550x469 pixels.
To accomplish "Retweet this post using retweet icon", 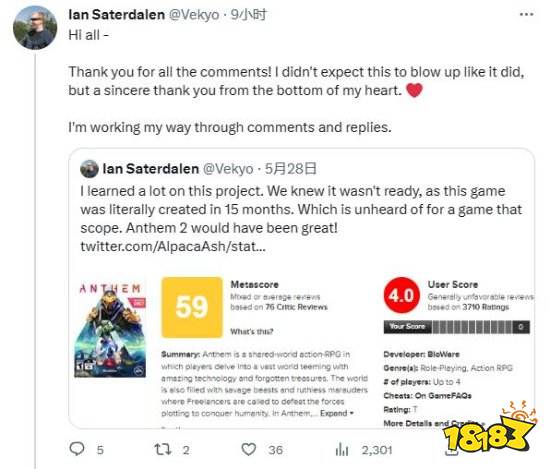I will (163, 449).
